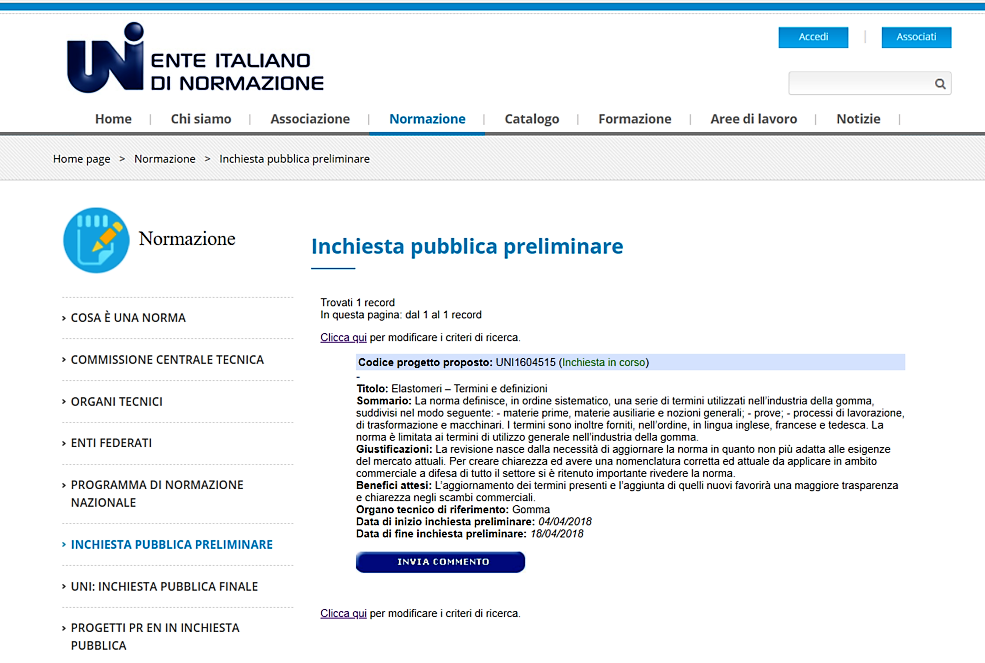
Task: Click the top Clicca qui link
Action: pyautogui.click(x=343, y=338)
